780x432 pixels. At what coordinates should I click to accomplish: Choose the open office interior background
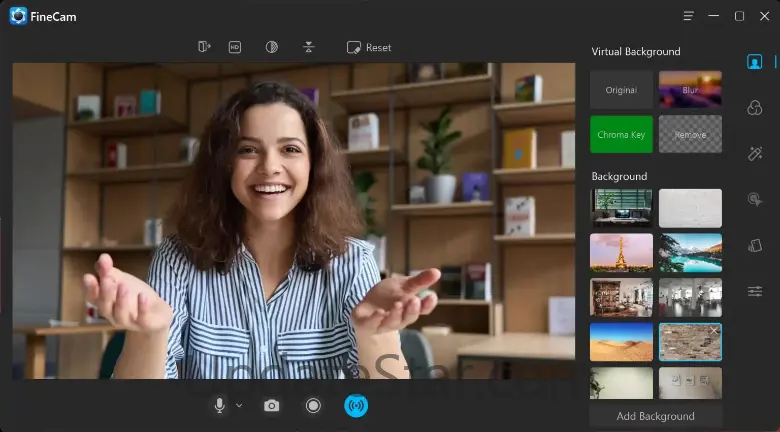pyautogui.click(x=690, y=297)
